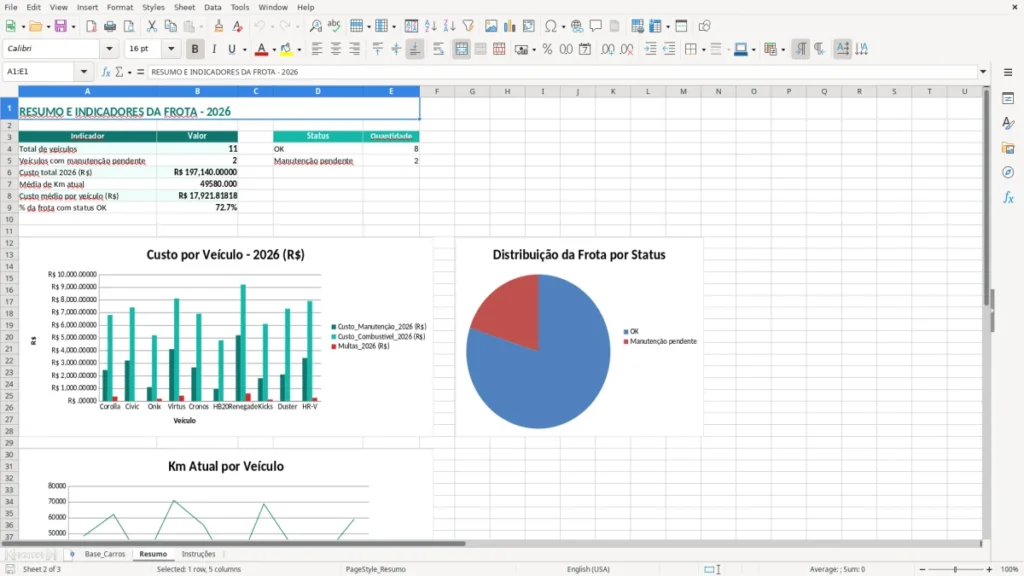Click row header 10

click(x=9, y=219)
